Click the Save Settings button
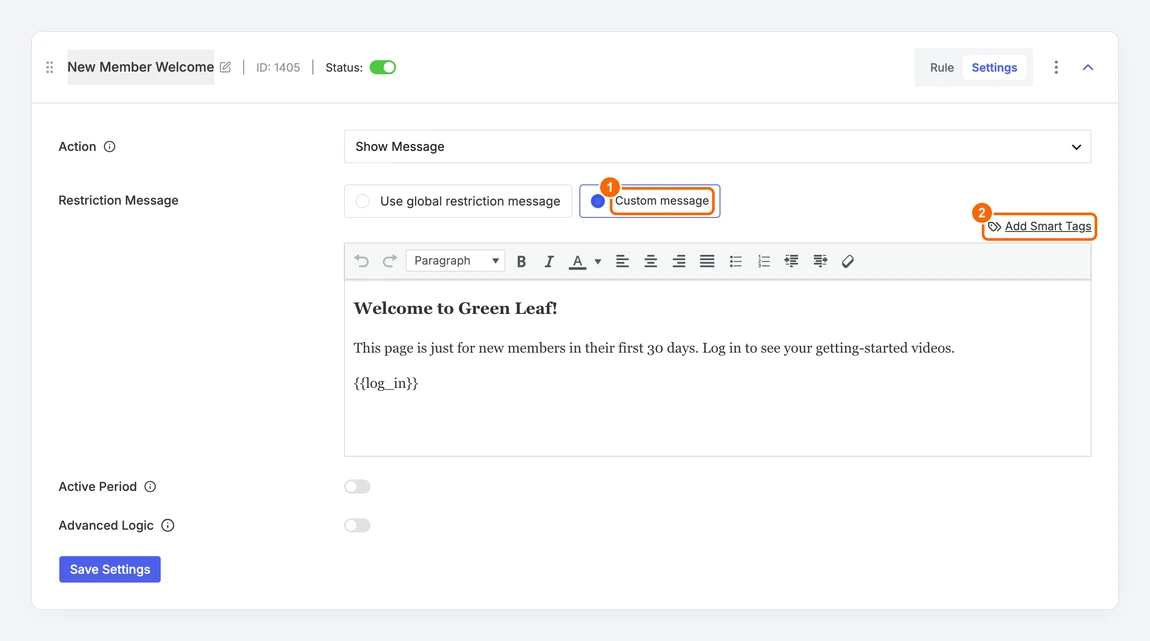This screenshot has height=641, width=1150. [110, 569]
